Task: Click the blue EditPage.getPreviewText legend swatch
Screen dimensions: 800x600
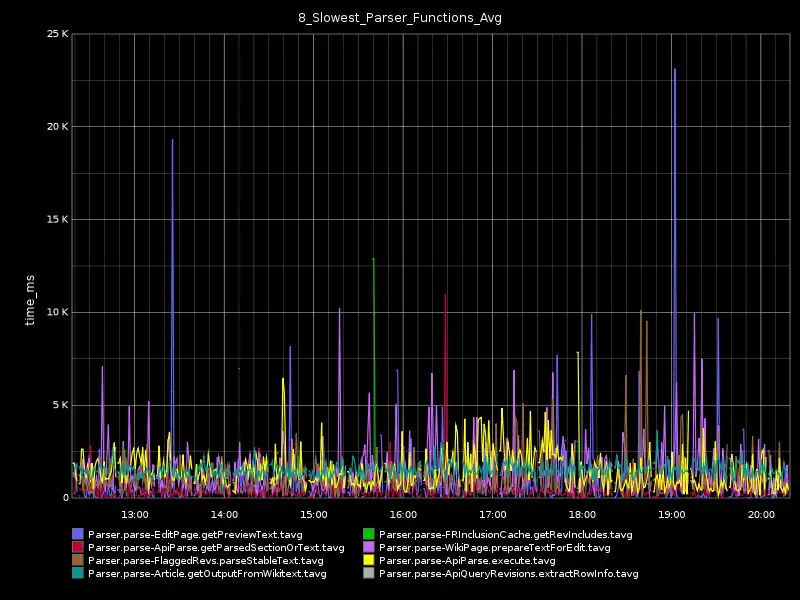Action: (78, 535)
